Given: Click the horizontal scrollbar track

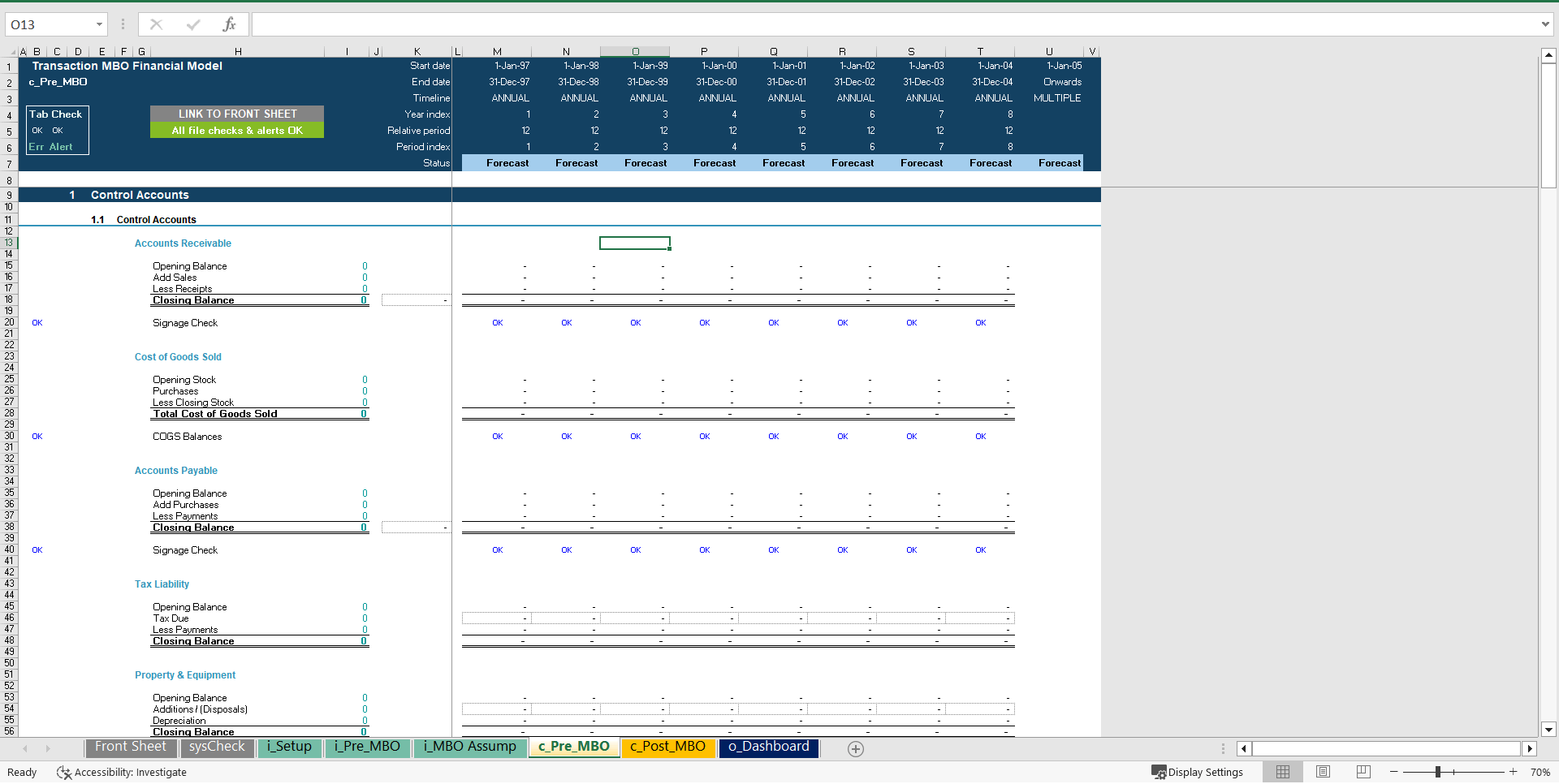Looking at the screenshot, I should 1387,749.
